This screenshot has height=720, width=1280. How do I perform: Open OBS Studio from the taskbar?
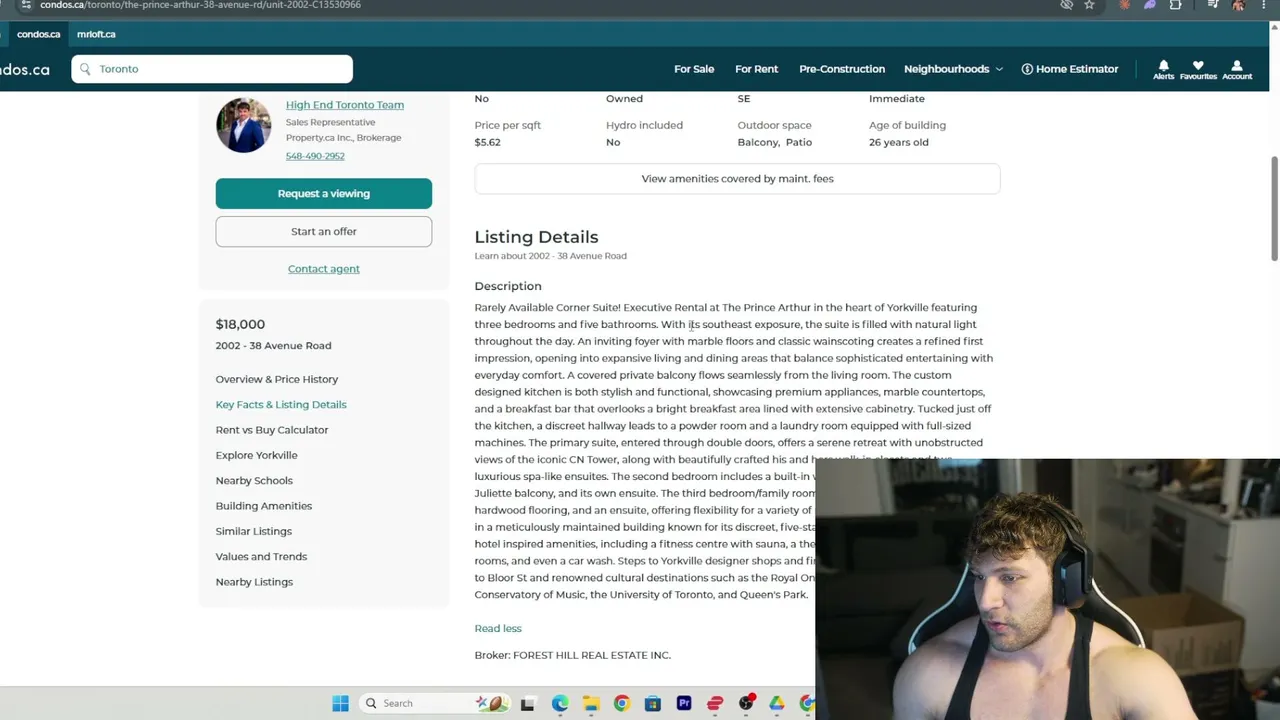click(746, 703)
